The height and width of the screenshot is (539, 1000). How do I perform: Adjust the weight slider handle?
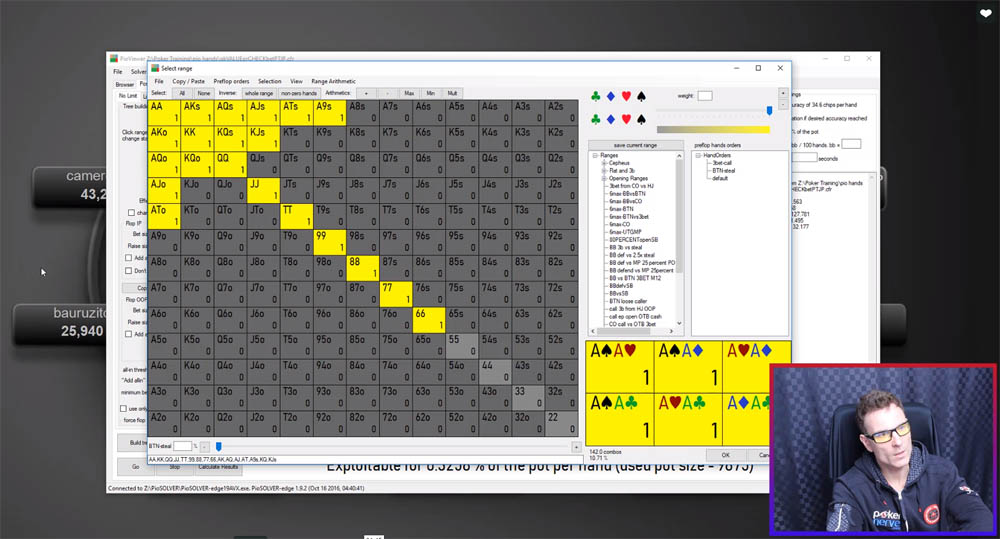(769, 111)
